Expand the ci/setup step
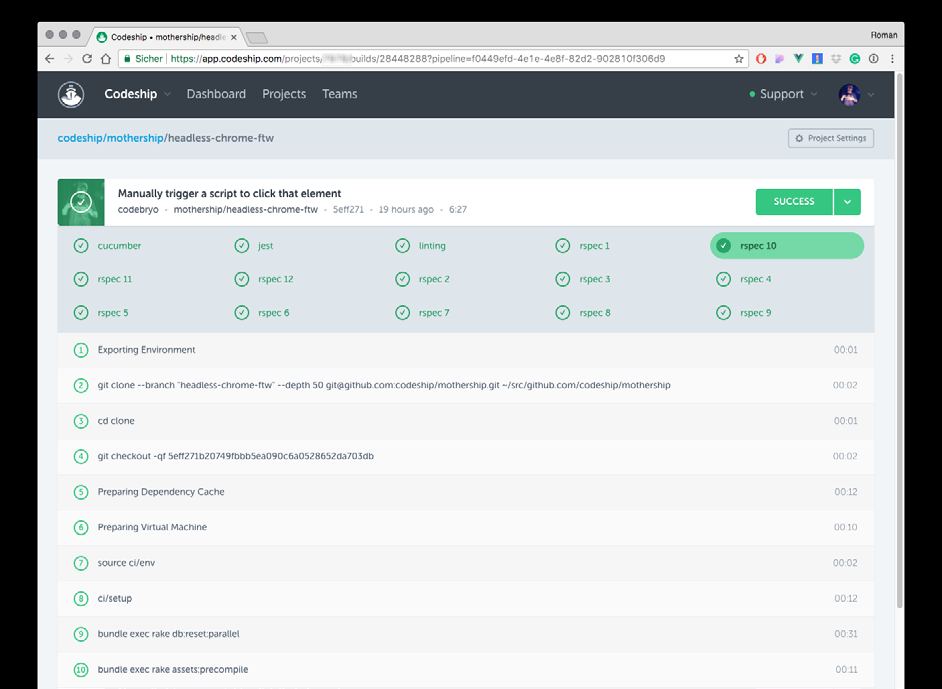Image resolution: width=942 pixels, height=689 pixels. pyautogui.click(x=466, y=598)
